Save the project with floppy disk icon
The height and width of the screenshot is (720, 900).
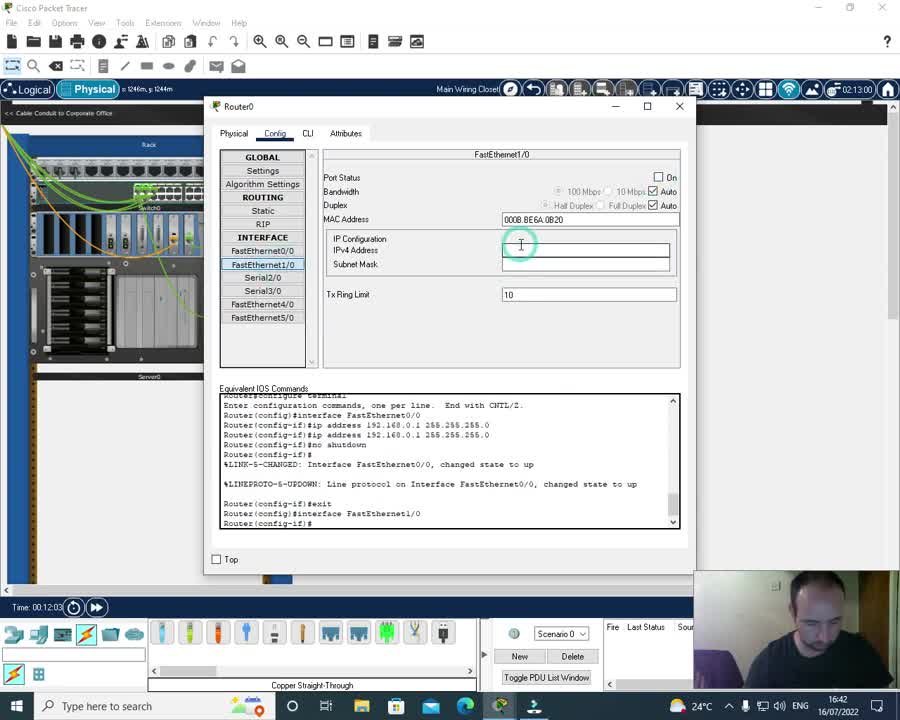(55, 41)
